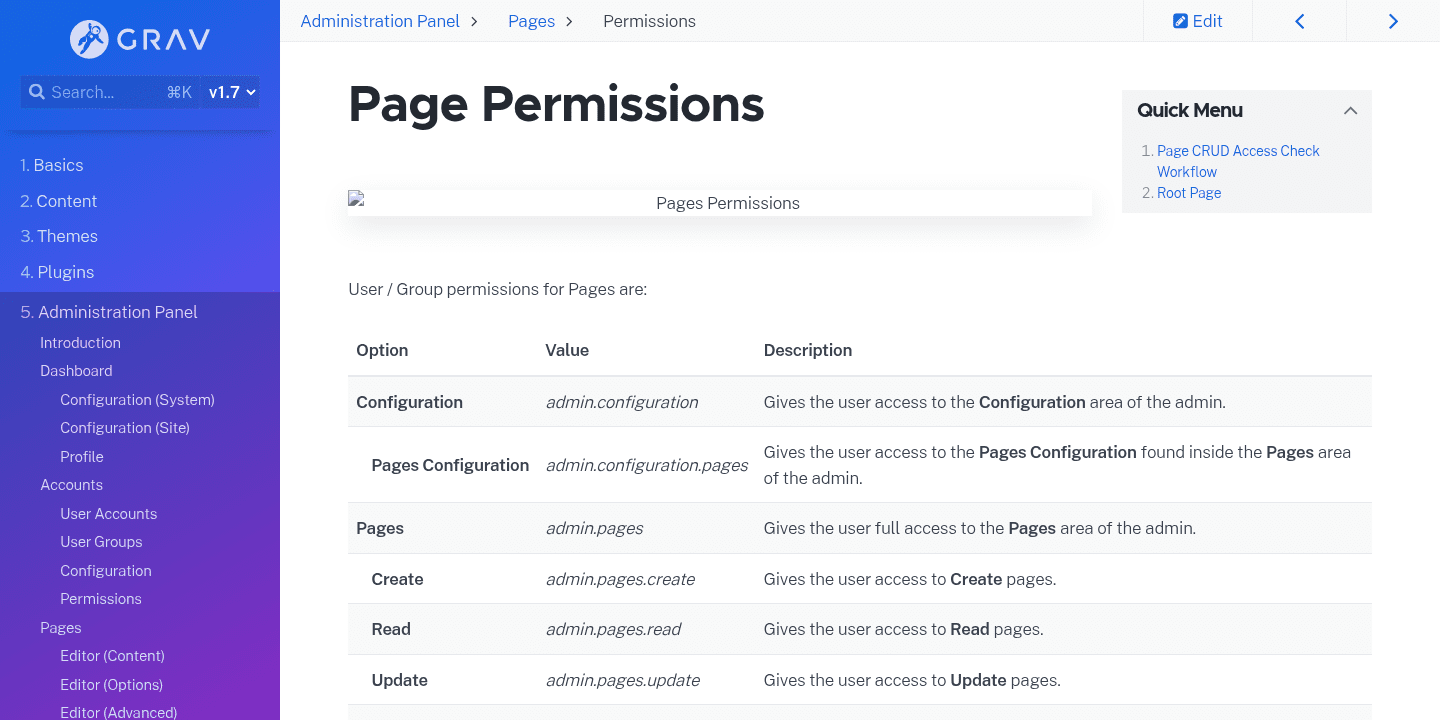The image size is (1440, 720).
Task: Select the search magnifier icon
Action: (x=37, y=91)
